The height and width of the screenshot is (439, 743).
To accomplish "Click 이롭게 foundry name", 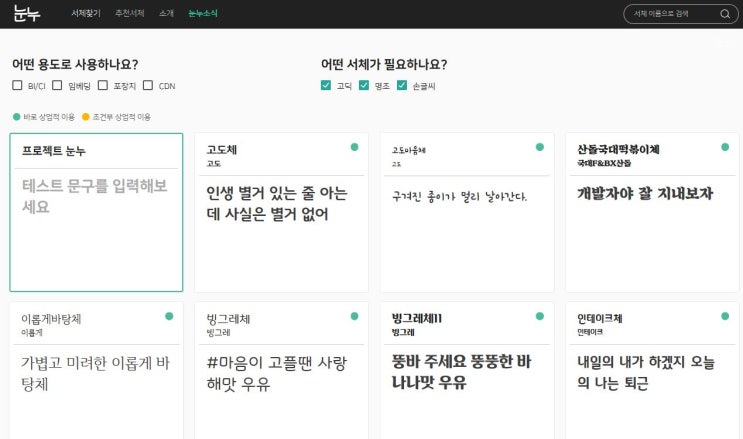I will pos(32,333).
